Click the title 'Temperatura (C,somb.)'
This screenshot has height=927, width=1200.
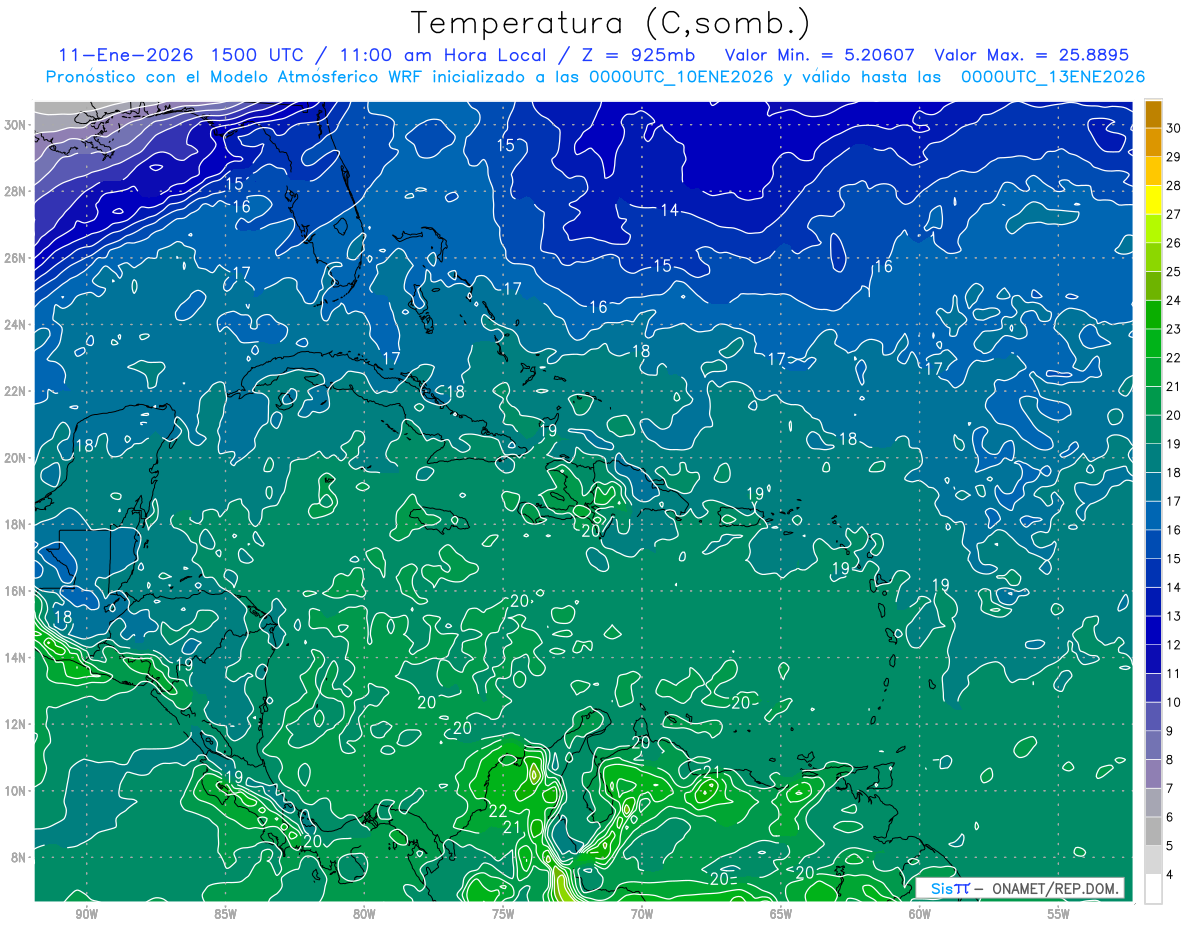611,23
